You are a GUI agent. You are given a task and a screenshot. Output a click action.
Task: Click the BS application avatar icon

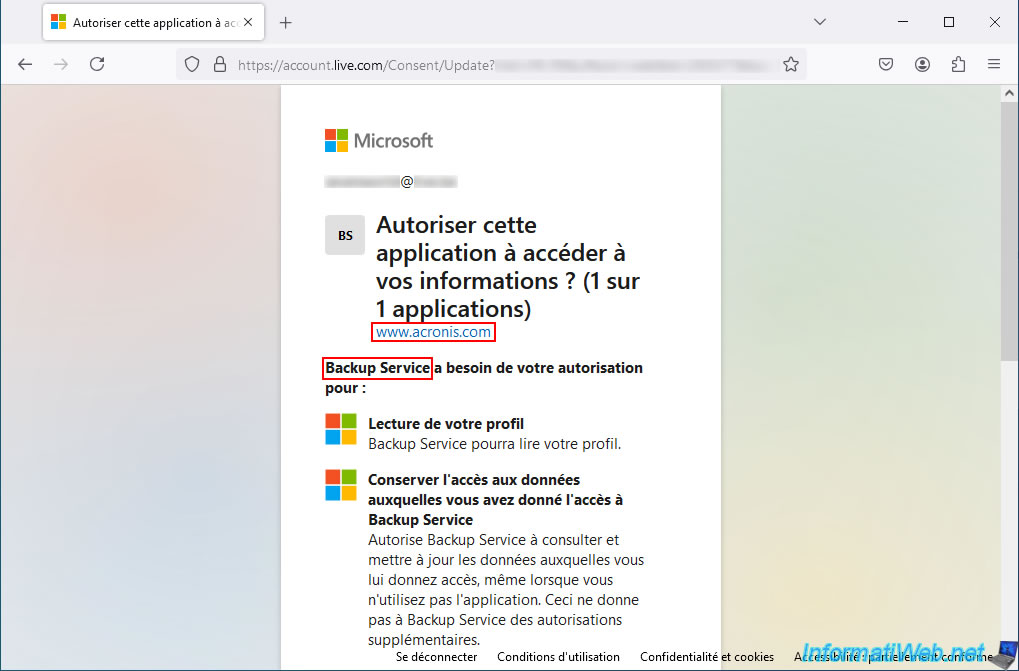point(345,235)
